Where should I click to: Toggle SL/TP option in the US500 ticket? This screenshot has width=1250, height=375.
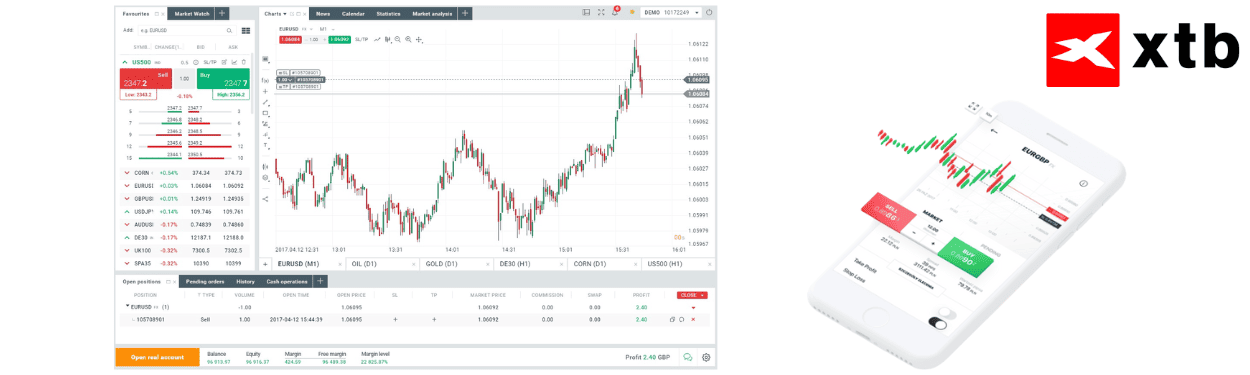[210, 62]
